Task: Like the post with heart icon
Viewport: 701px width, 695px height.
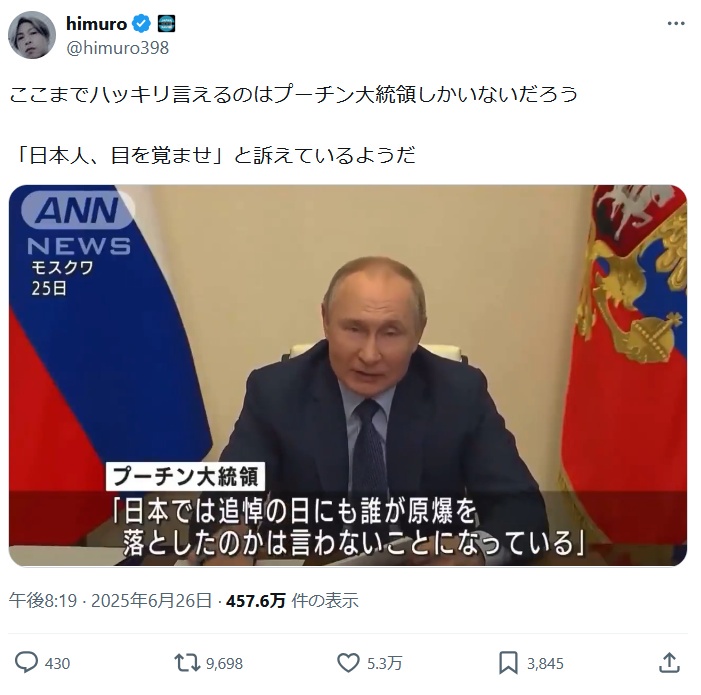Action: click(x=348, y=662)
